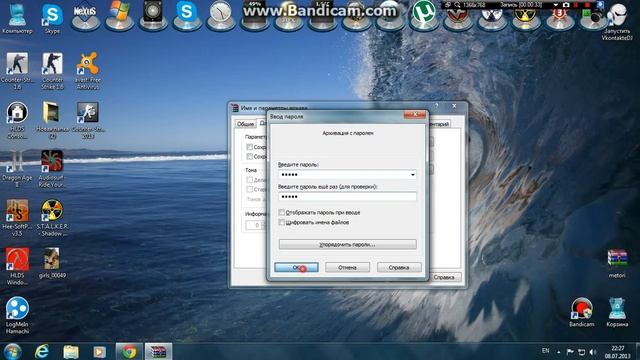Screen dimensions: 640x360
Task: Launch uTorrent from the dock
Action: coord(423,16)
